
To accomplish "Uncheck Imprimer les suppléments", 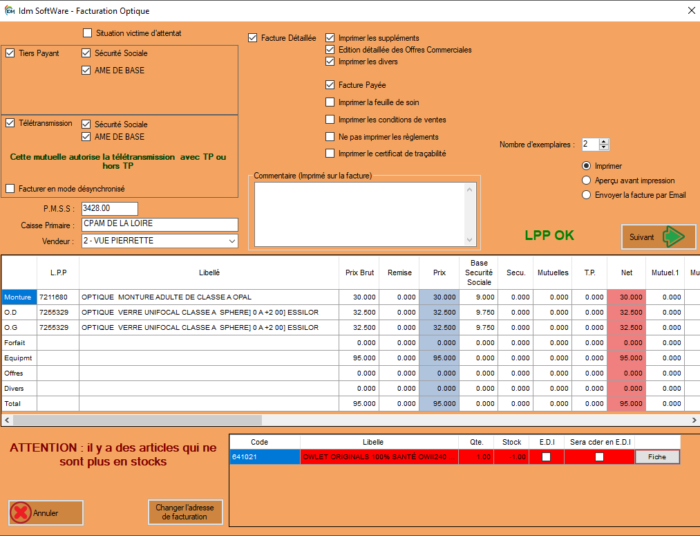I will pos(330,38).
